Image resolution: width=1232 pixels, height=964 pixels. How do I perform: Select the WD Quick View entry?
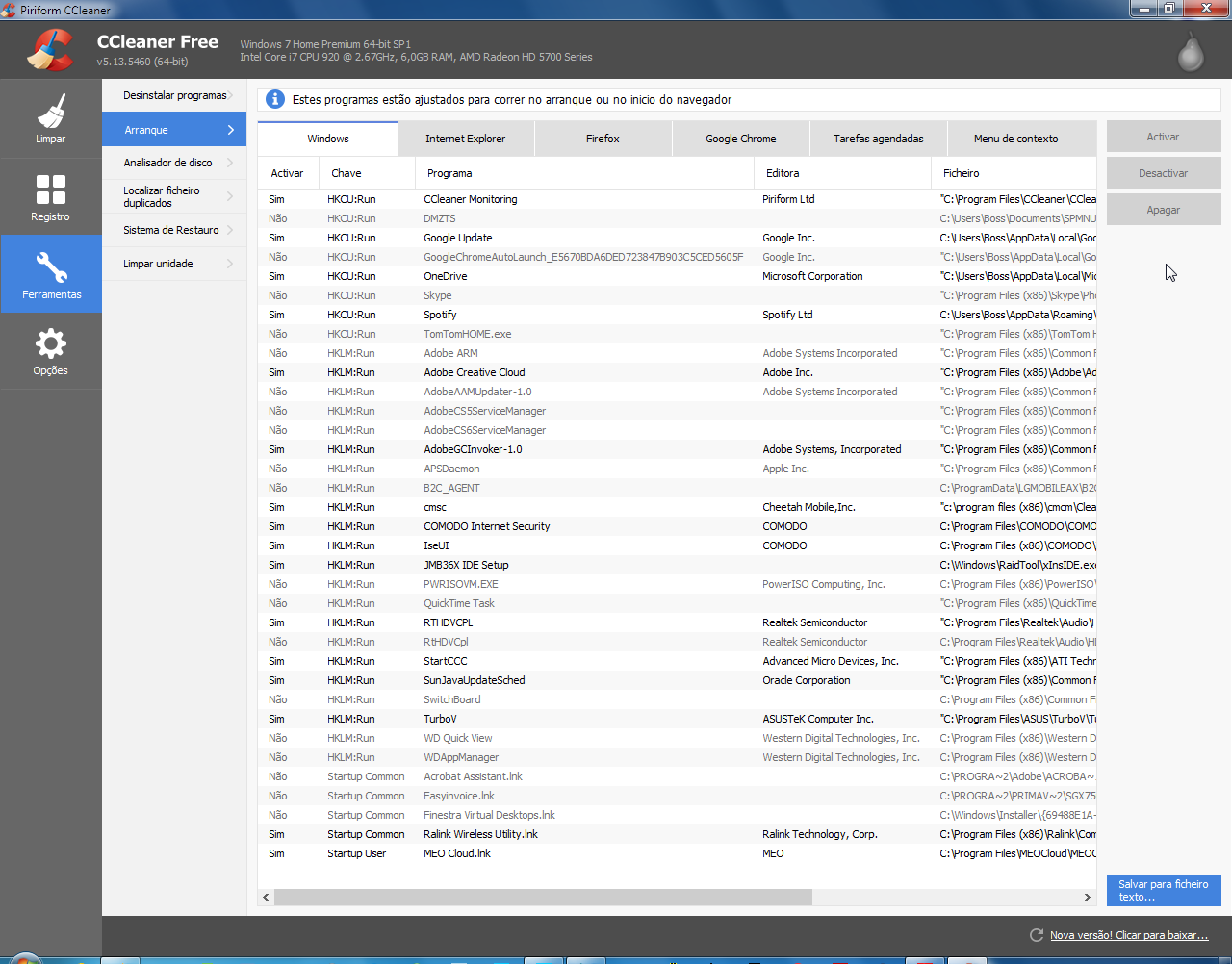[x=677, y=738]
